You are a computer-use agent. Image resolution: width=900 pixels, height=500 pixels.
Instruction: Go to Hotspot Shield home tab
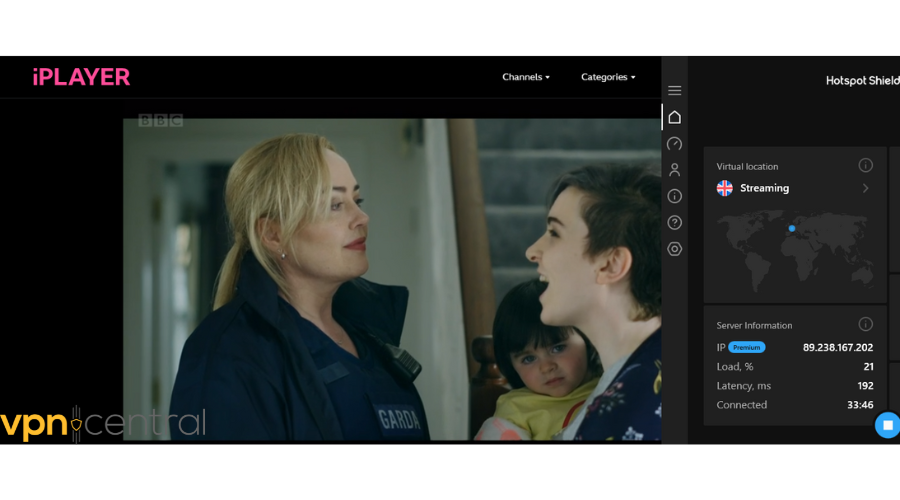pyautogui.click(x=674, y=117)
